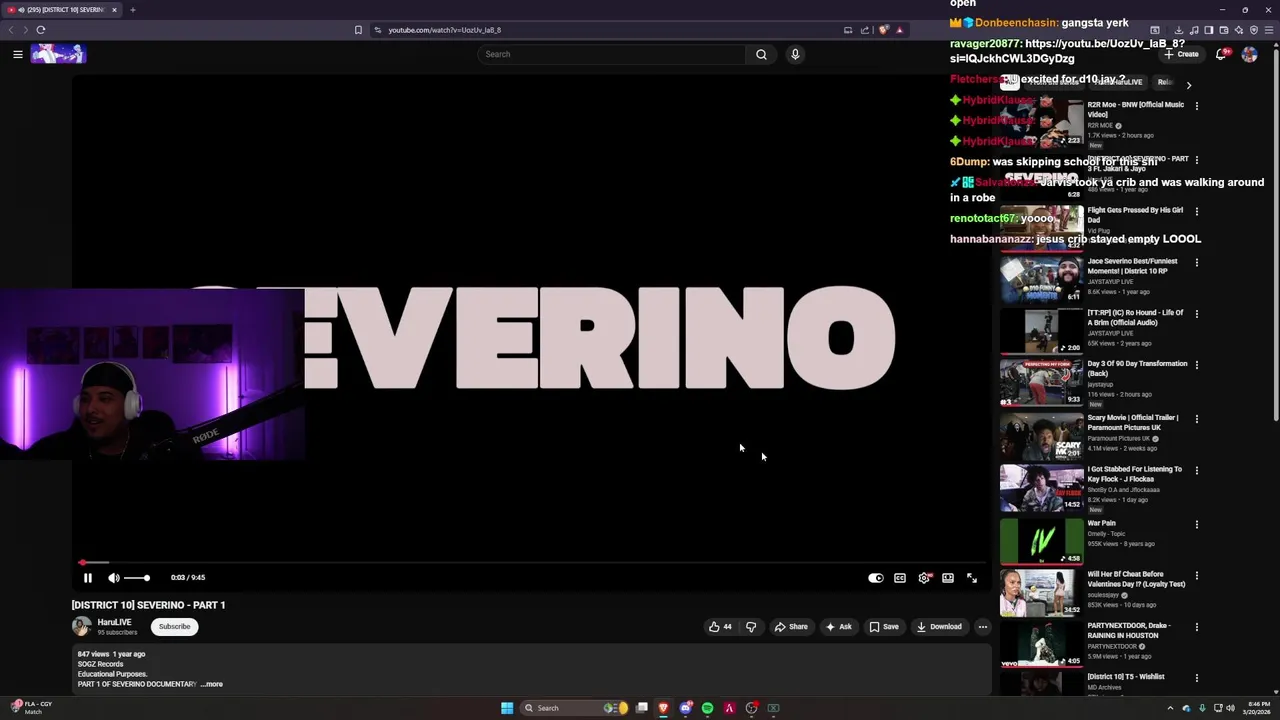Viewport: 1280px width, 720px height.
Task: Adjust the video volume slider
Action: (x=137, y=578)
